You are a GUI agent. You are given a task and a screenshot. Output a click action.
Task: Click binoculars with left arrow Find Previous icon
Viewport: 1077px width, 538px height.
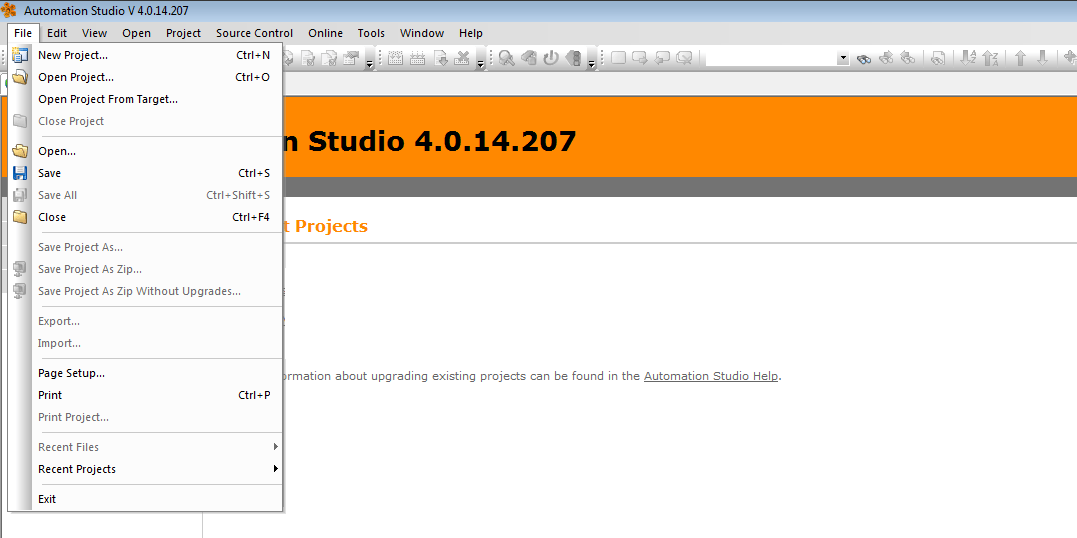tap(907, 58)
